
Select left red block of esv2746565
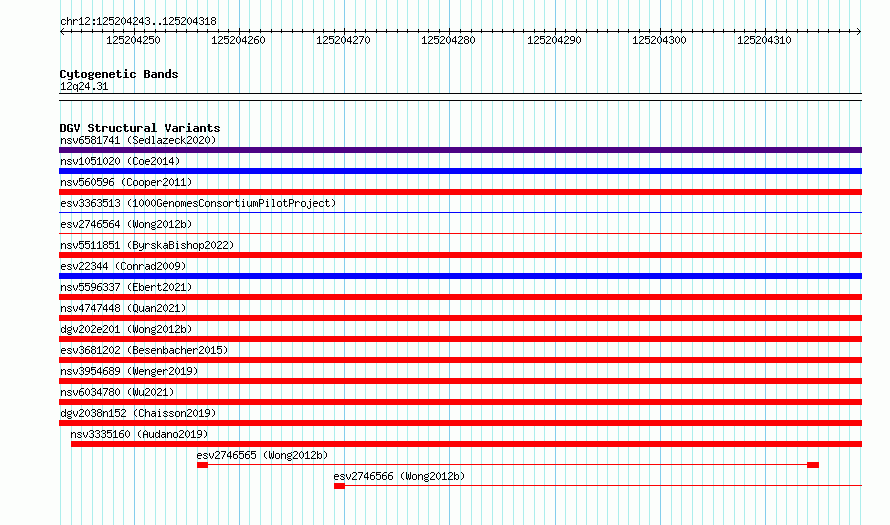pyautogui.click(x=203, y=465)
